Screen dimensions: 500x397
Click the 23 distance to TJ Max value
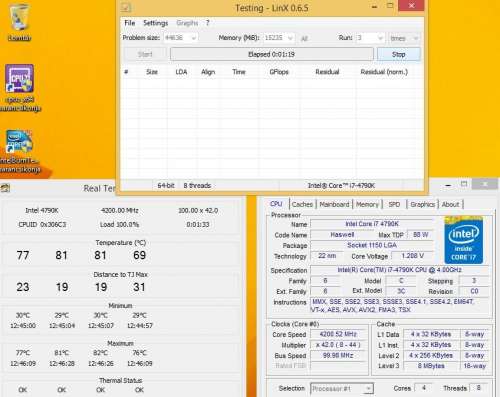tap(23, 287)
